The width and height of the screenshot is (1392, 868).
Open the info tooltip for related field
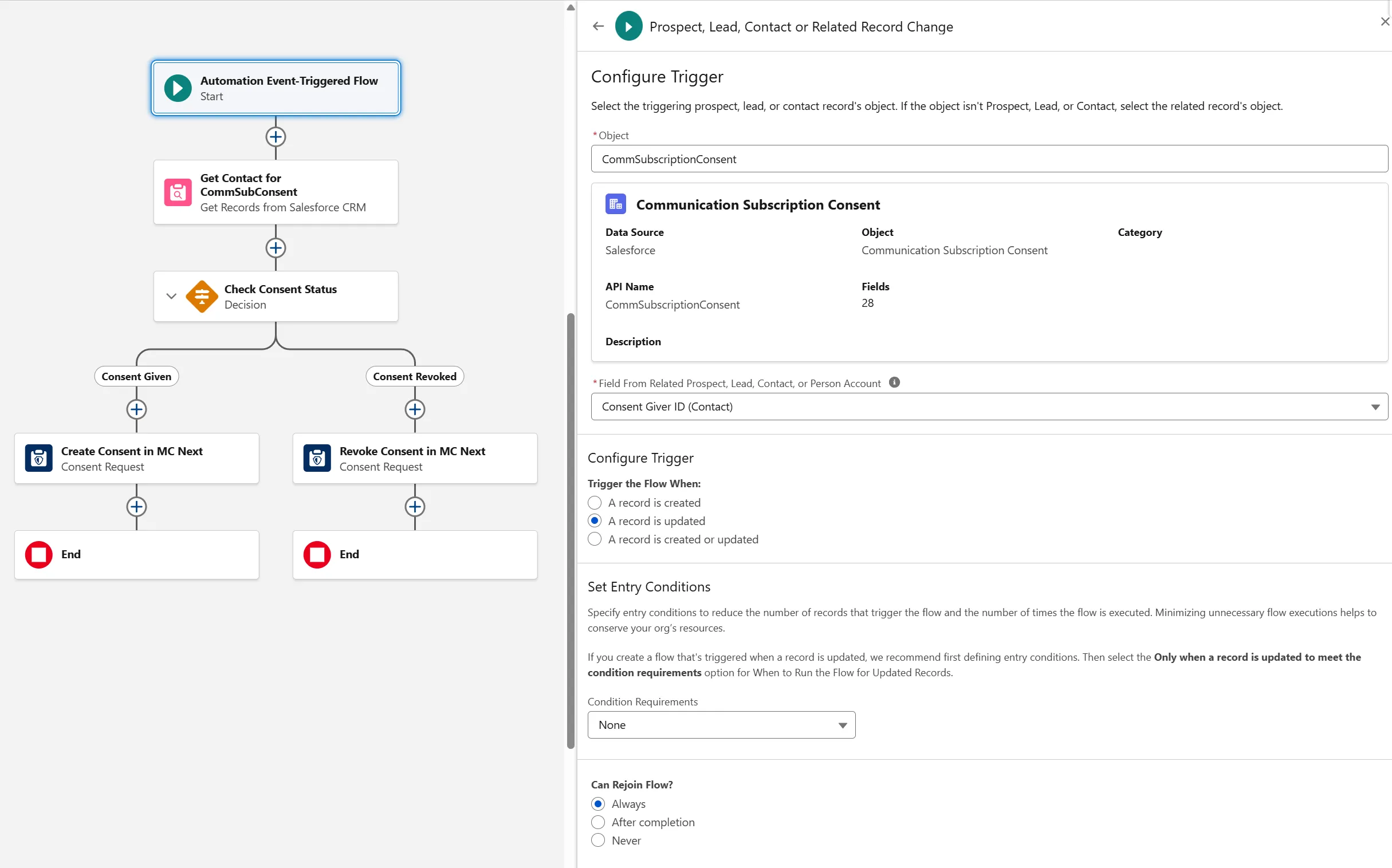[x=894, y=382]
